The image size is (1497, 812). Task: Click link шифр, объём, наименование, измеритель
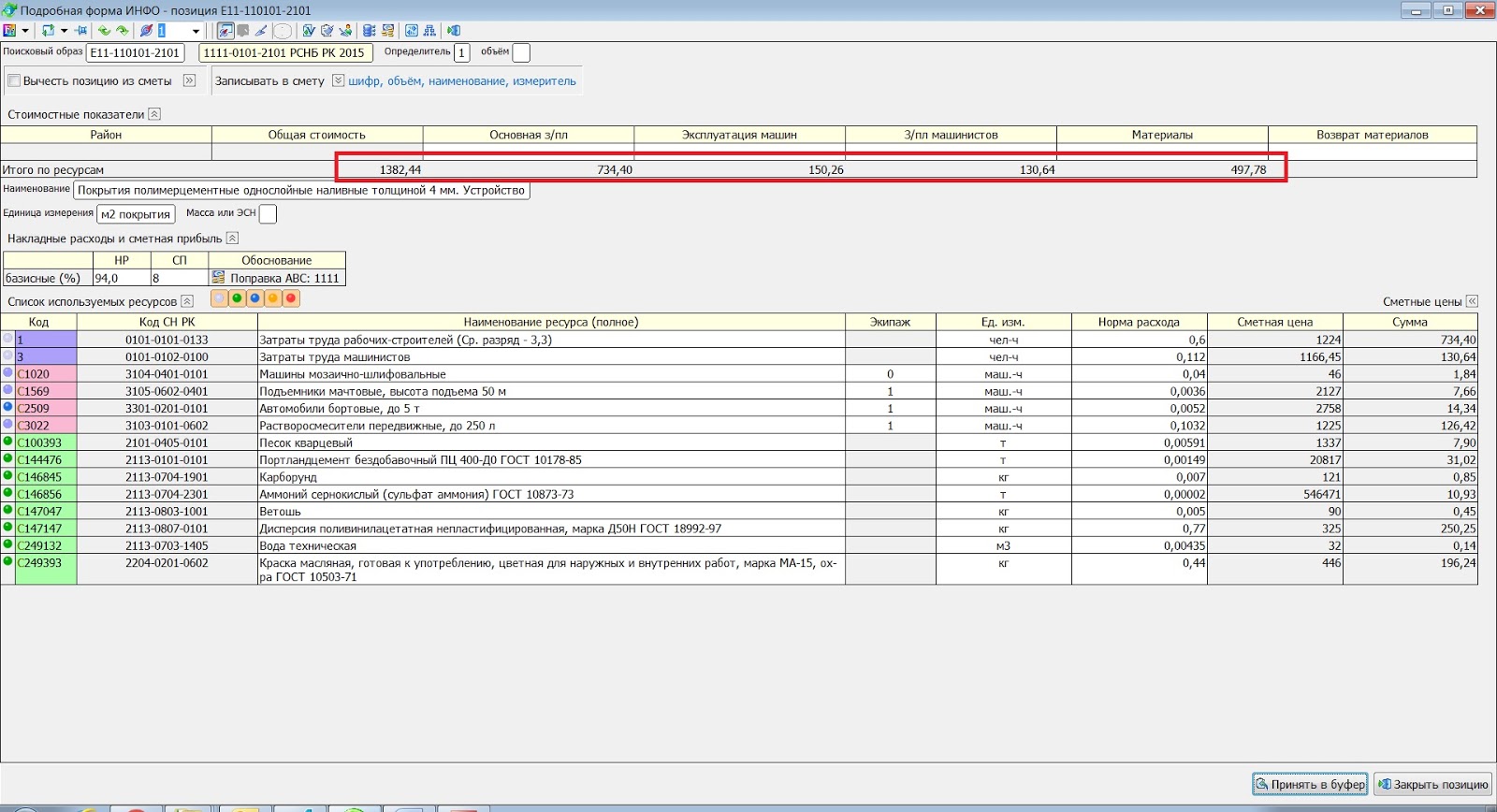point(462,81)
